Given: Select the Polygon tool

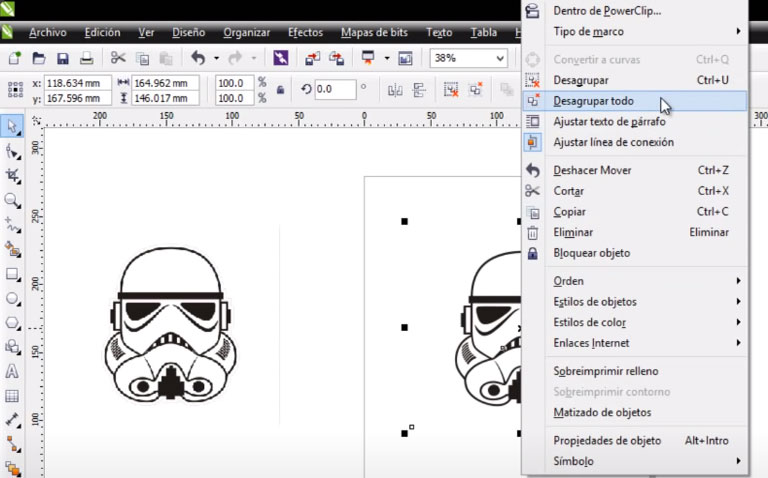Looking at the screenshot, I should [12, 323].
